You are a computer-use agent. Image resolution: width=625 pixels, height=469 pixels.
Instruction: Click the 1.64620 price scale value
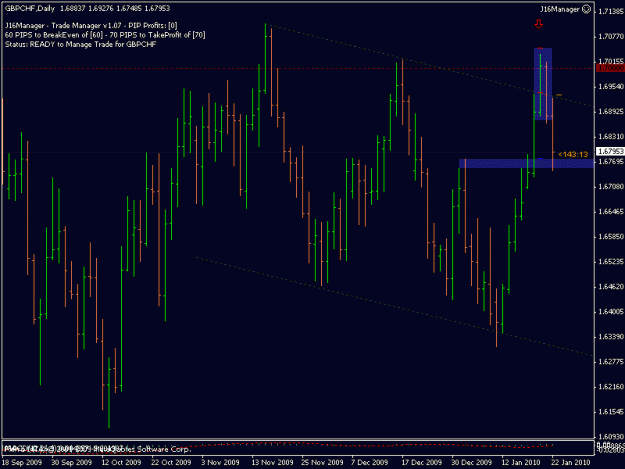[x=611, y=287]
